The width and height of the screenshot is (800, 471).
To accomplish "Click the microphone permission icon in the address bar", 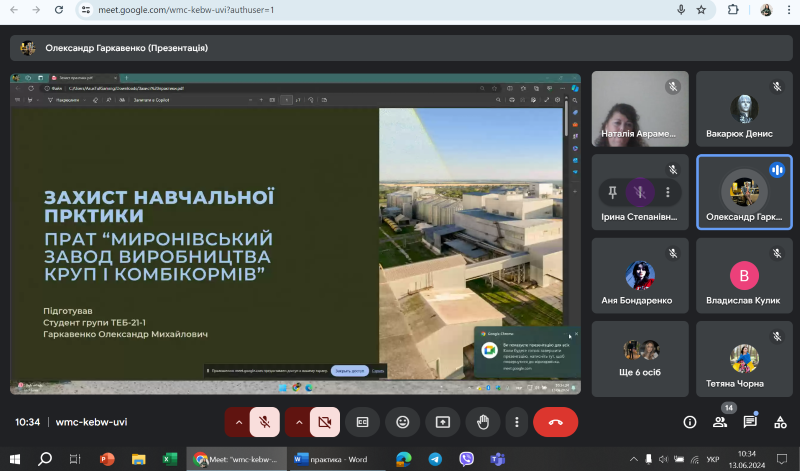I will point(681,10).
